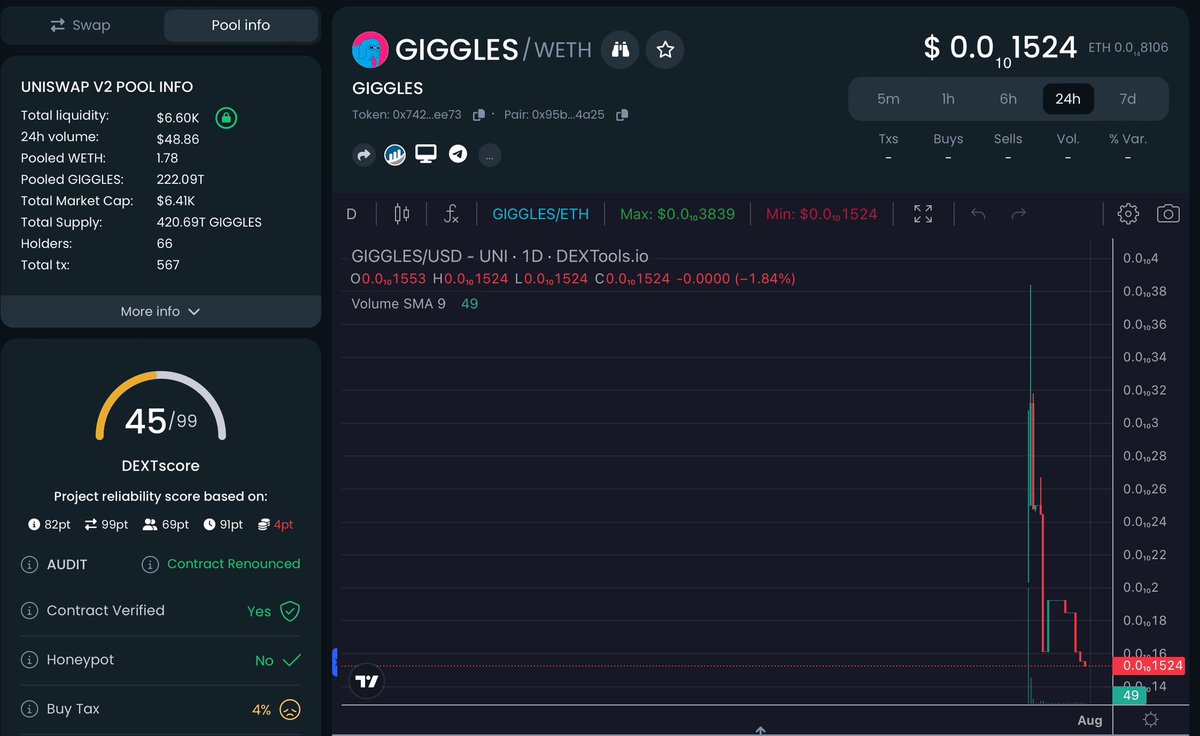Click the info icon beside AUDIT
Viewport: 1200px width, 736px height.
(30, 565)
